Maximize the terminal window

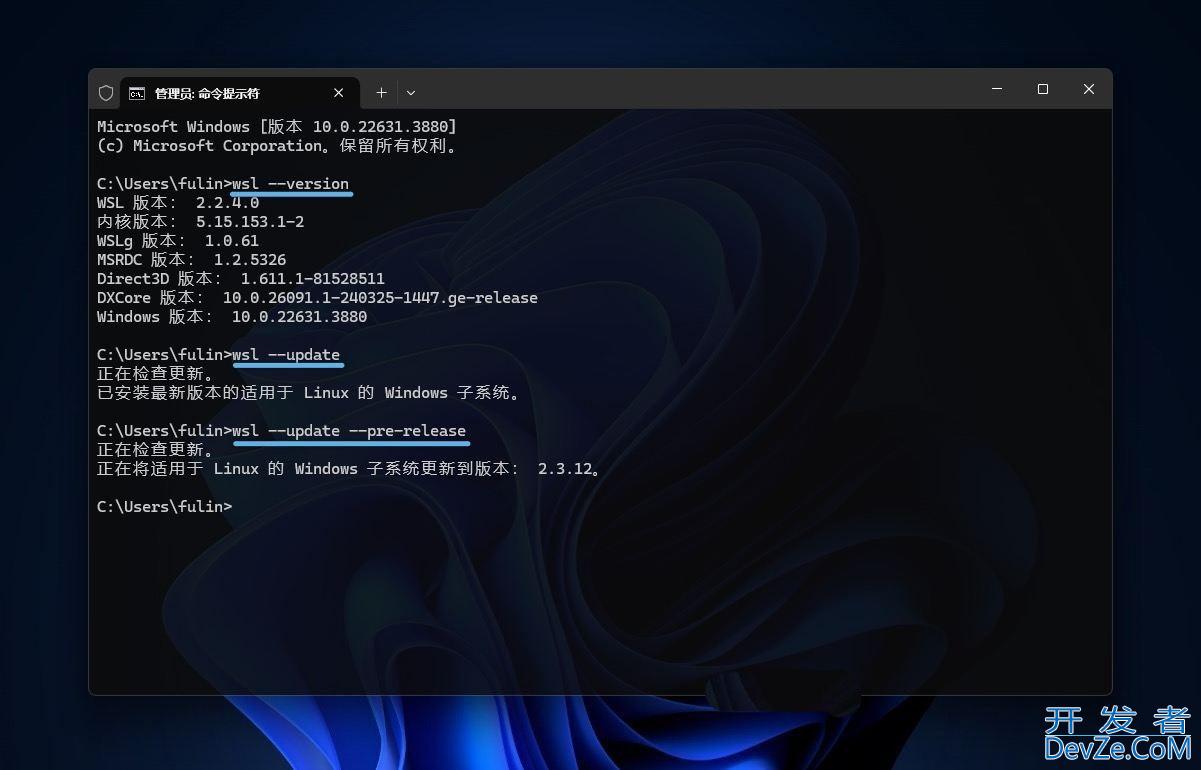1043,89
